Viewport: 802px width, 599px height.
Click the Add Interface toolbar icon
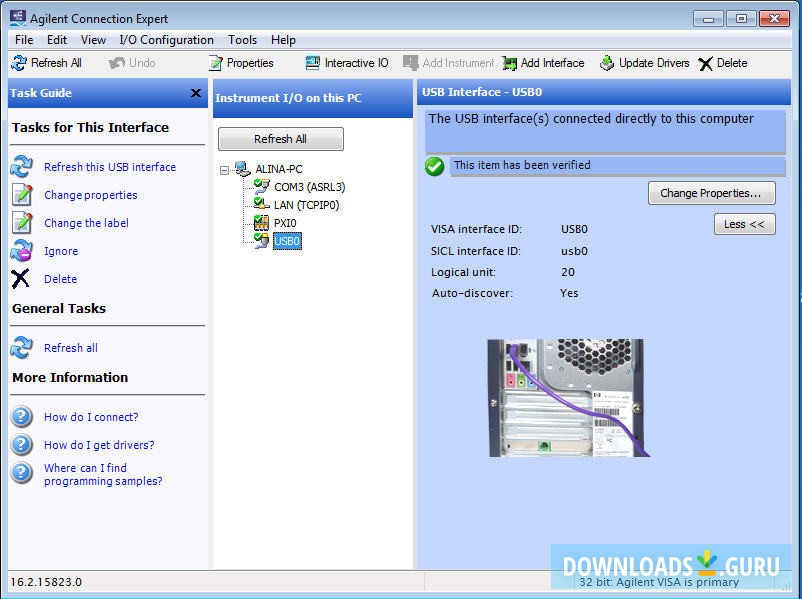point(509,63)
